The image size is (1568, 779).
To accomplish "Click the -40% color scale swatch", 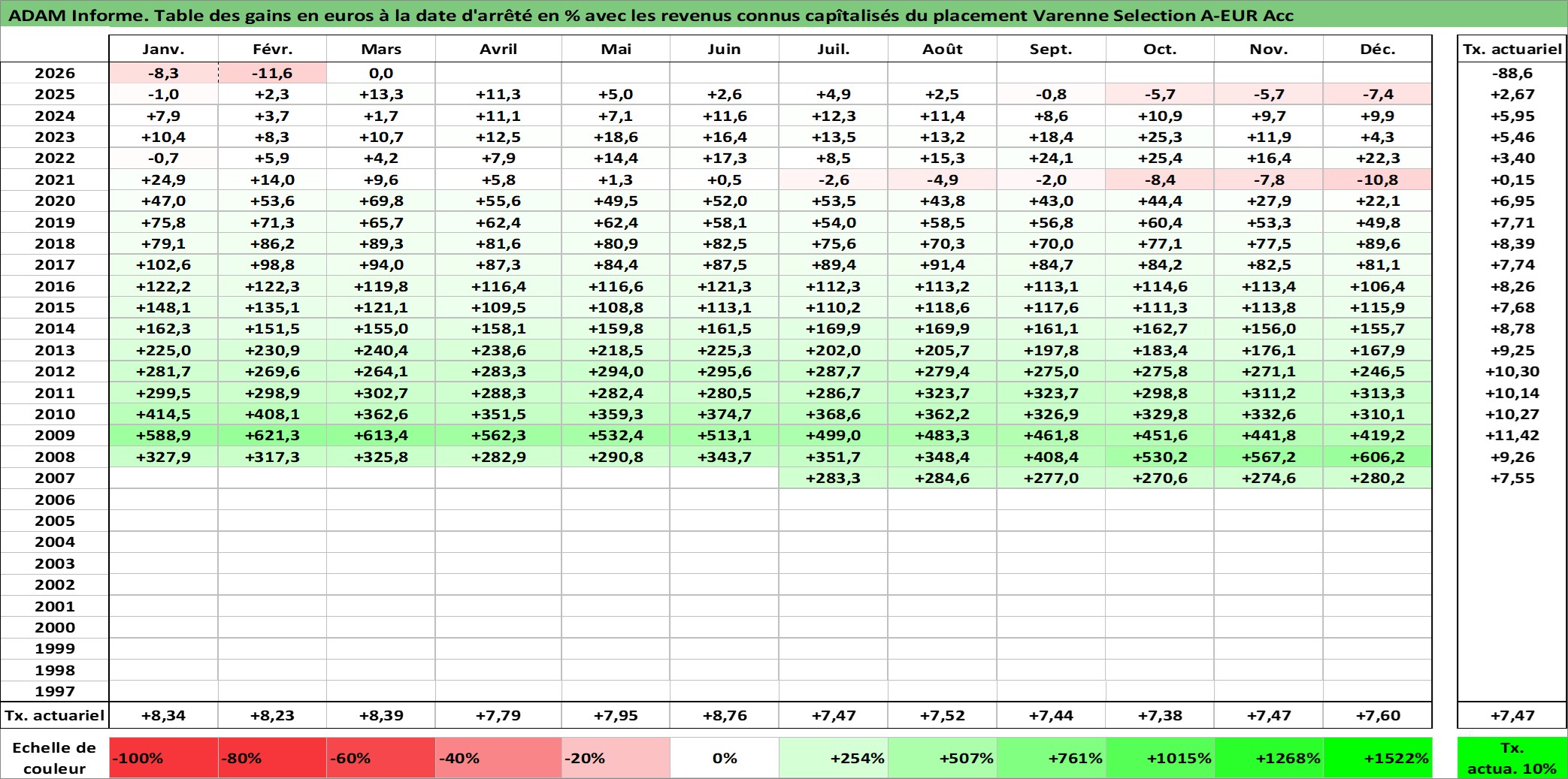I will pyautogui.click(x=498, y=758).
